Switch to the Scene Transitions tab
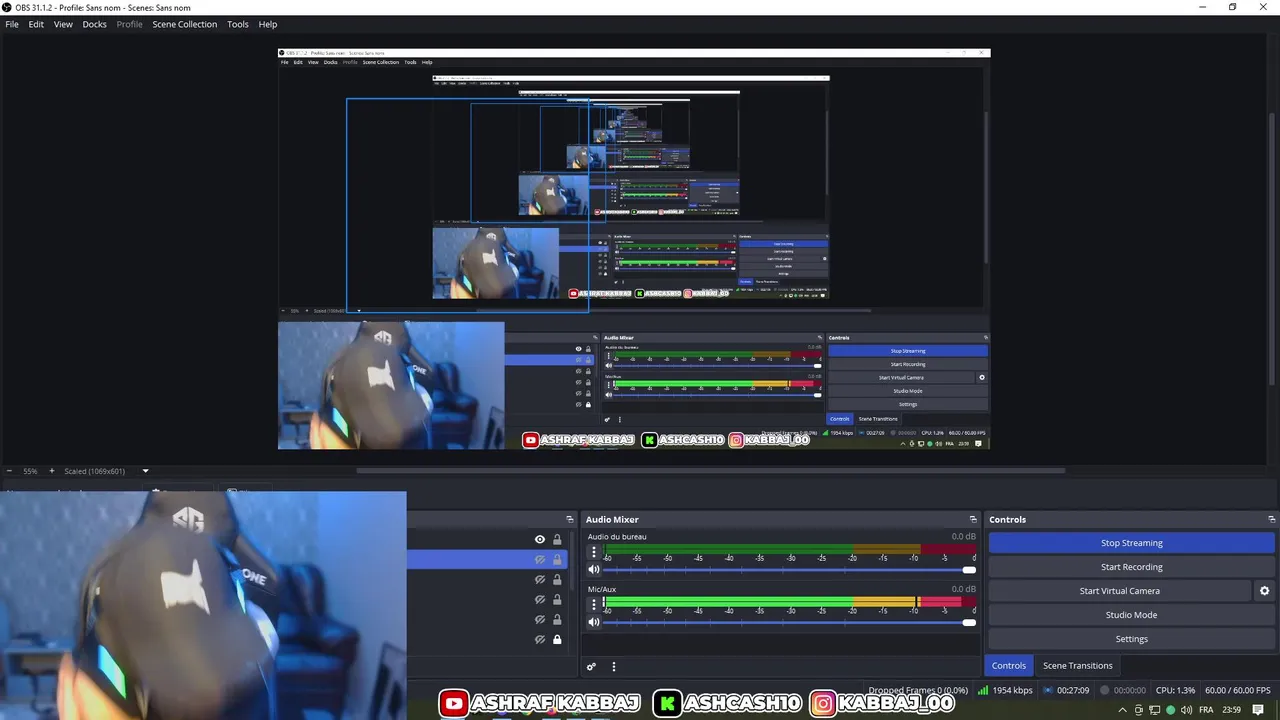 (x=1077, y=666)
